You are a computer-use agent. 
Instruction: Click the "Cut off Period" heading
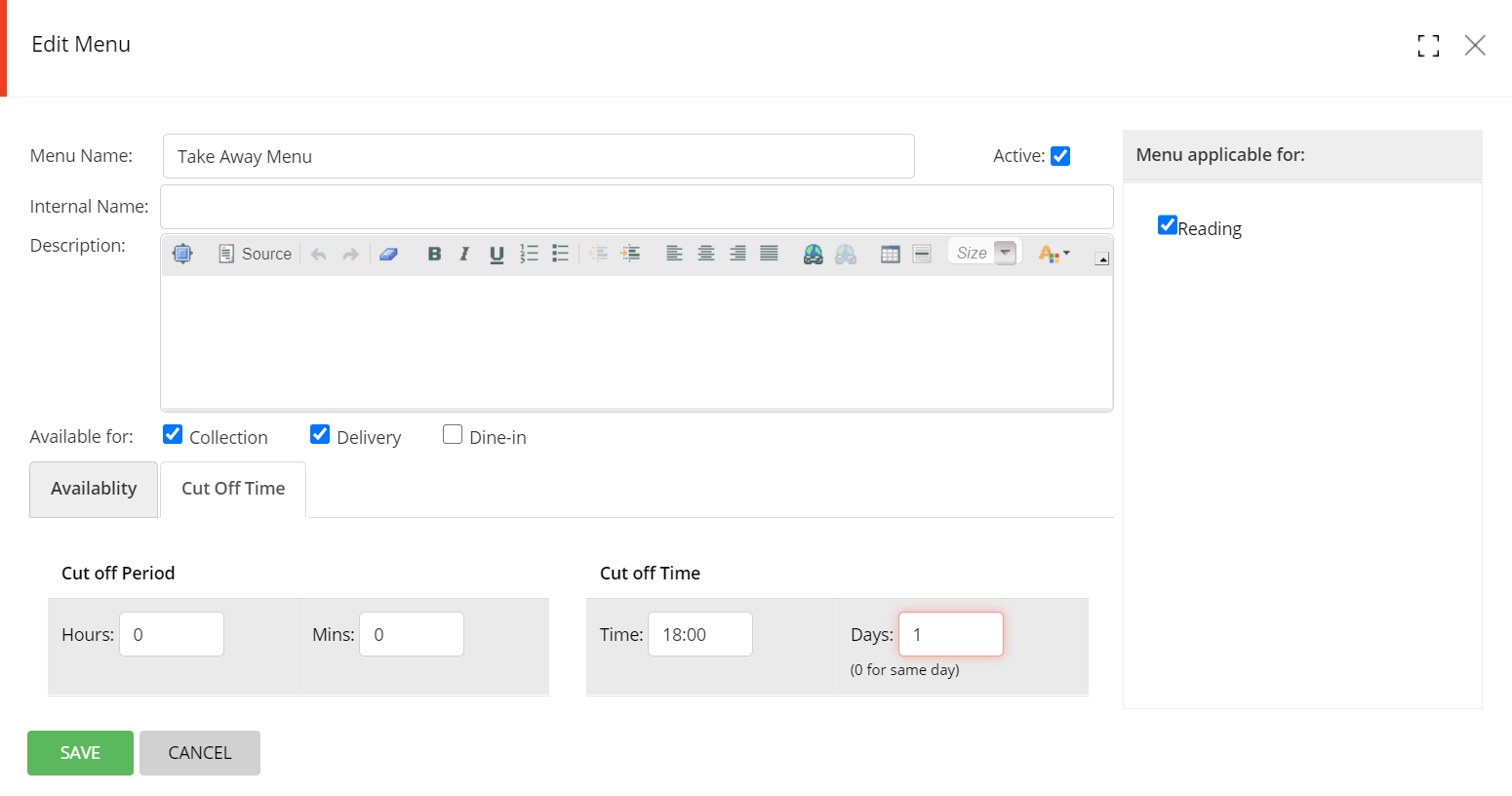(118, 574)
